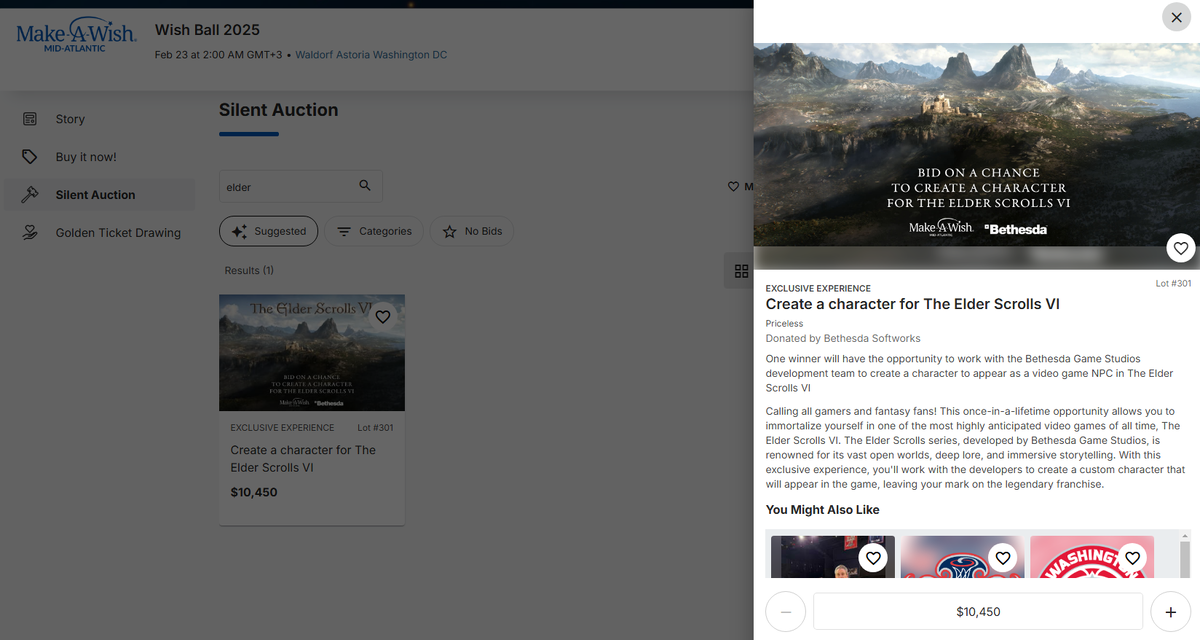Click the Elder Scrolls VI hero banner image

point(976,156)
